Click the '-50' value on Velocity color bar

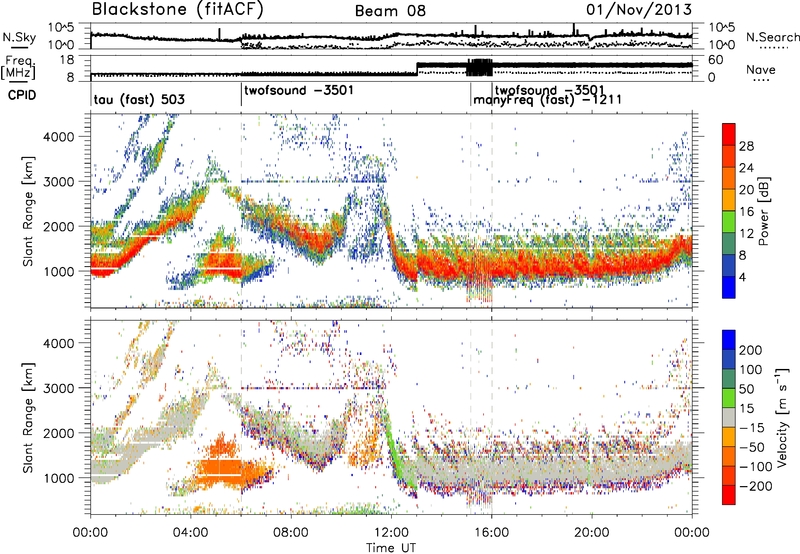pyautogui.click(x=752, y=447)
